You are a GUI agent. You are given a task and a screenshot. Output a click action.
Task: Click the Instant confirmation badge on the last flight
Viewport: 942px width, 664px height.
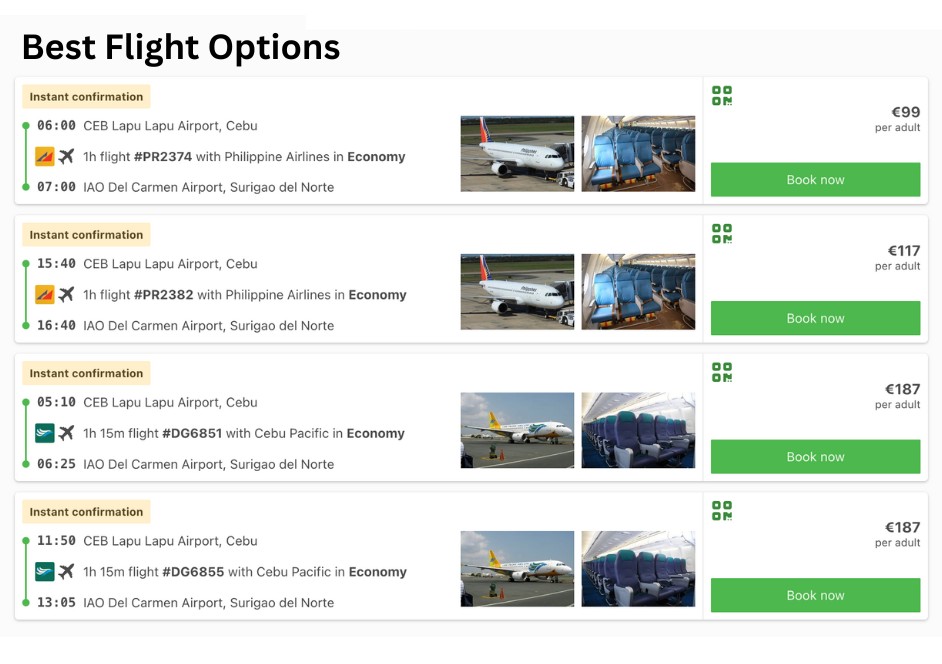(86, 511)
